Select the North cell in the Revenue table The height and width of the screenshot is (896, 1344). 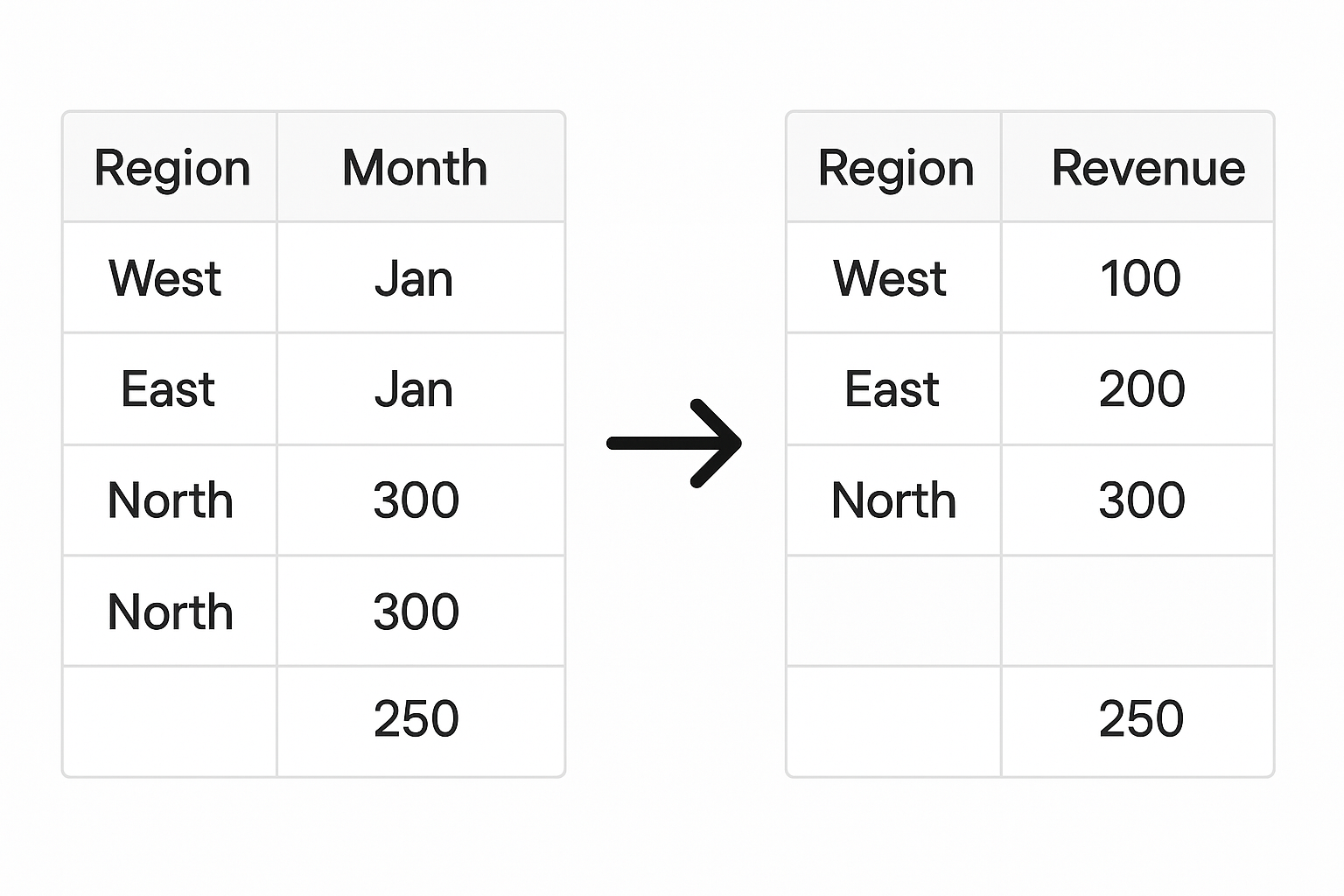[893, 500]
